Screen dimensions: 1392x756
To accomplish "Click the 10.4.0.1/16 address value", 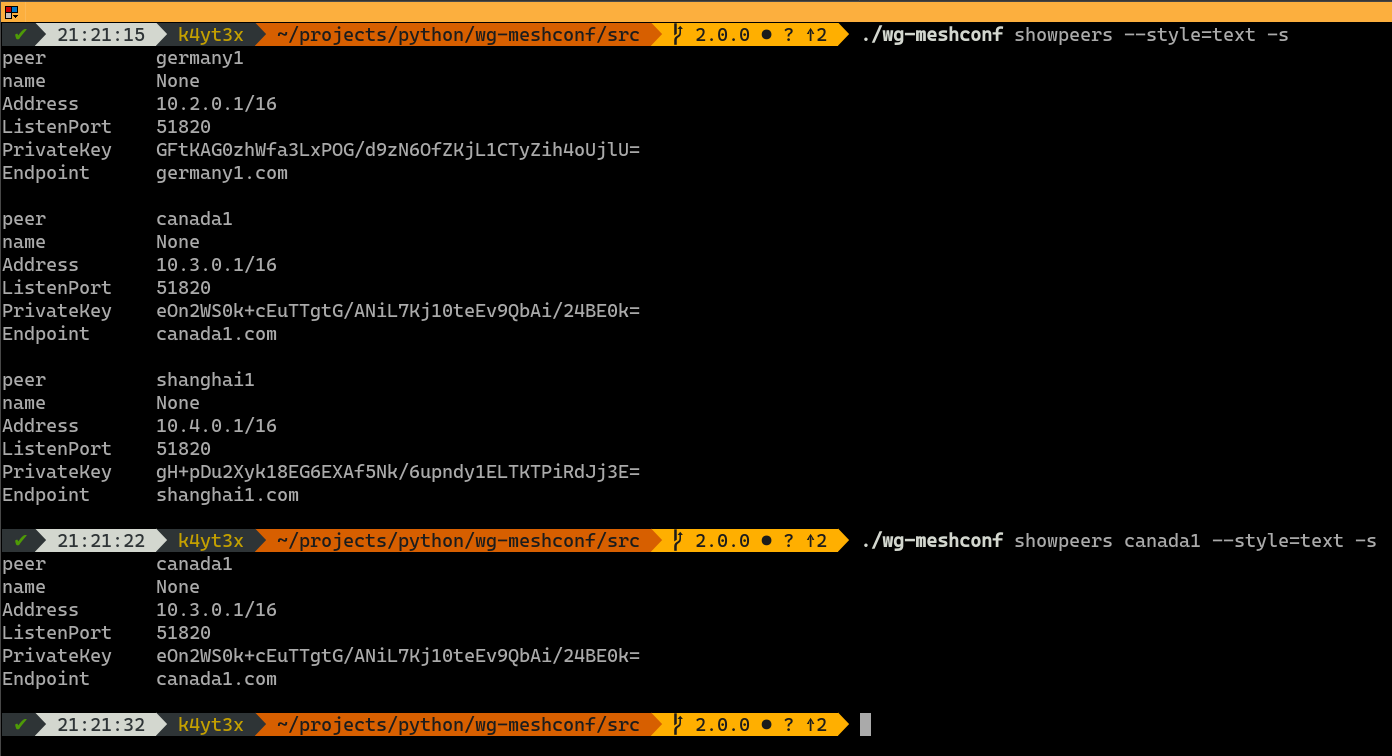I will [x=216, y=426].
